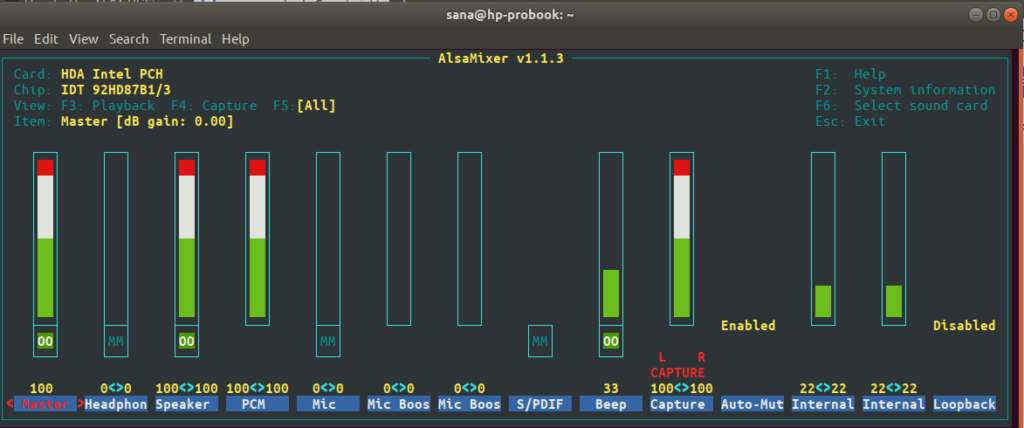
Task: Click the red CAPTURE toggle text
Action: pos(678,373)
